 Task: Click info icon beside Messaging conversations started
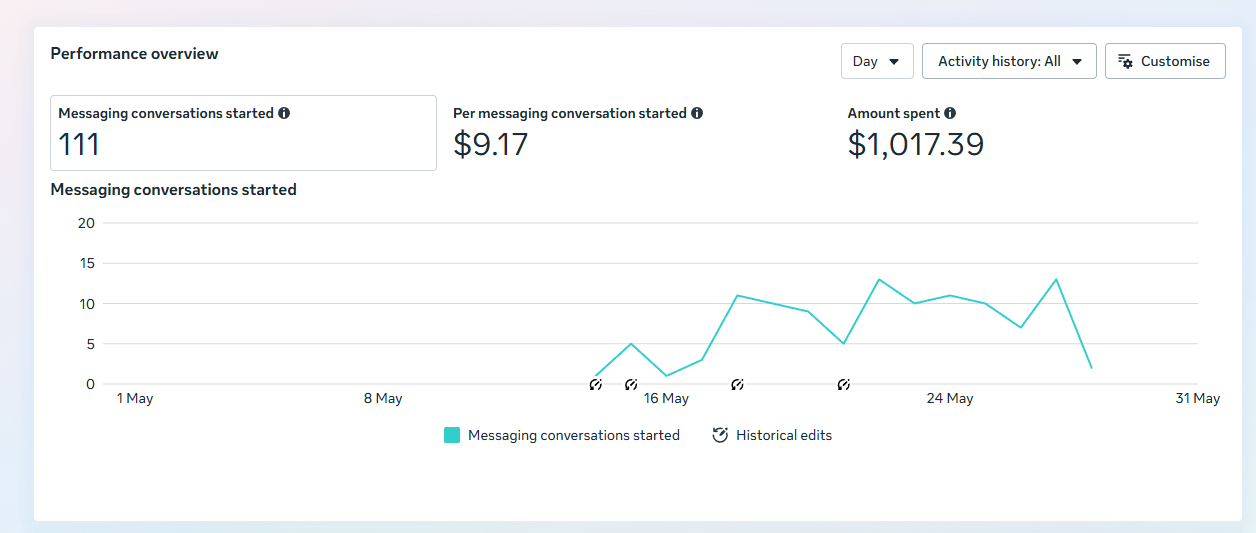point(284,113)
